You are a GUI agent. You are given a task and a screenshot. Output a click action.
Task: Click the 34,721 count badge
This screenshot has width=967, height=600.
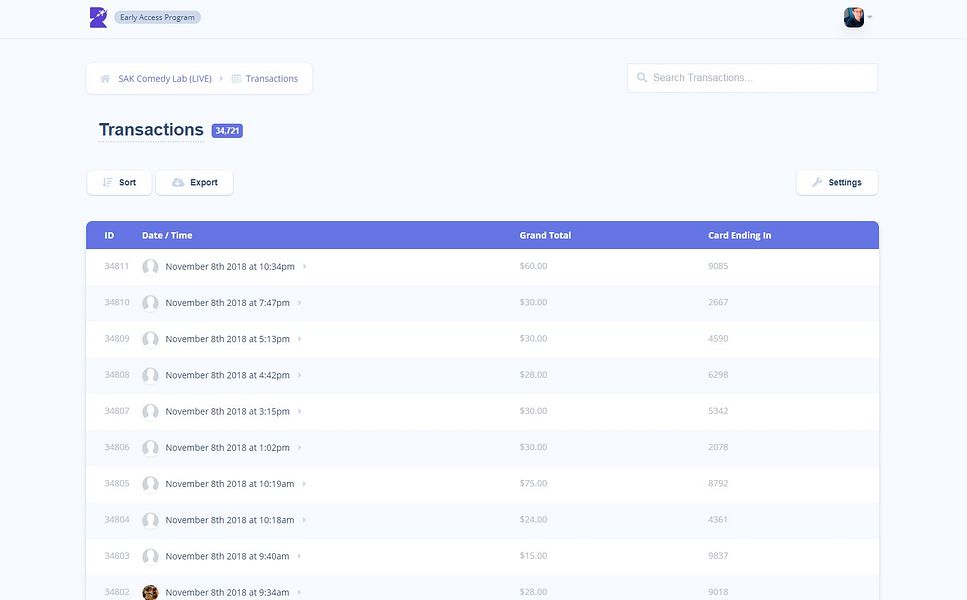click(227, 131)
